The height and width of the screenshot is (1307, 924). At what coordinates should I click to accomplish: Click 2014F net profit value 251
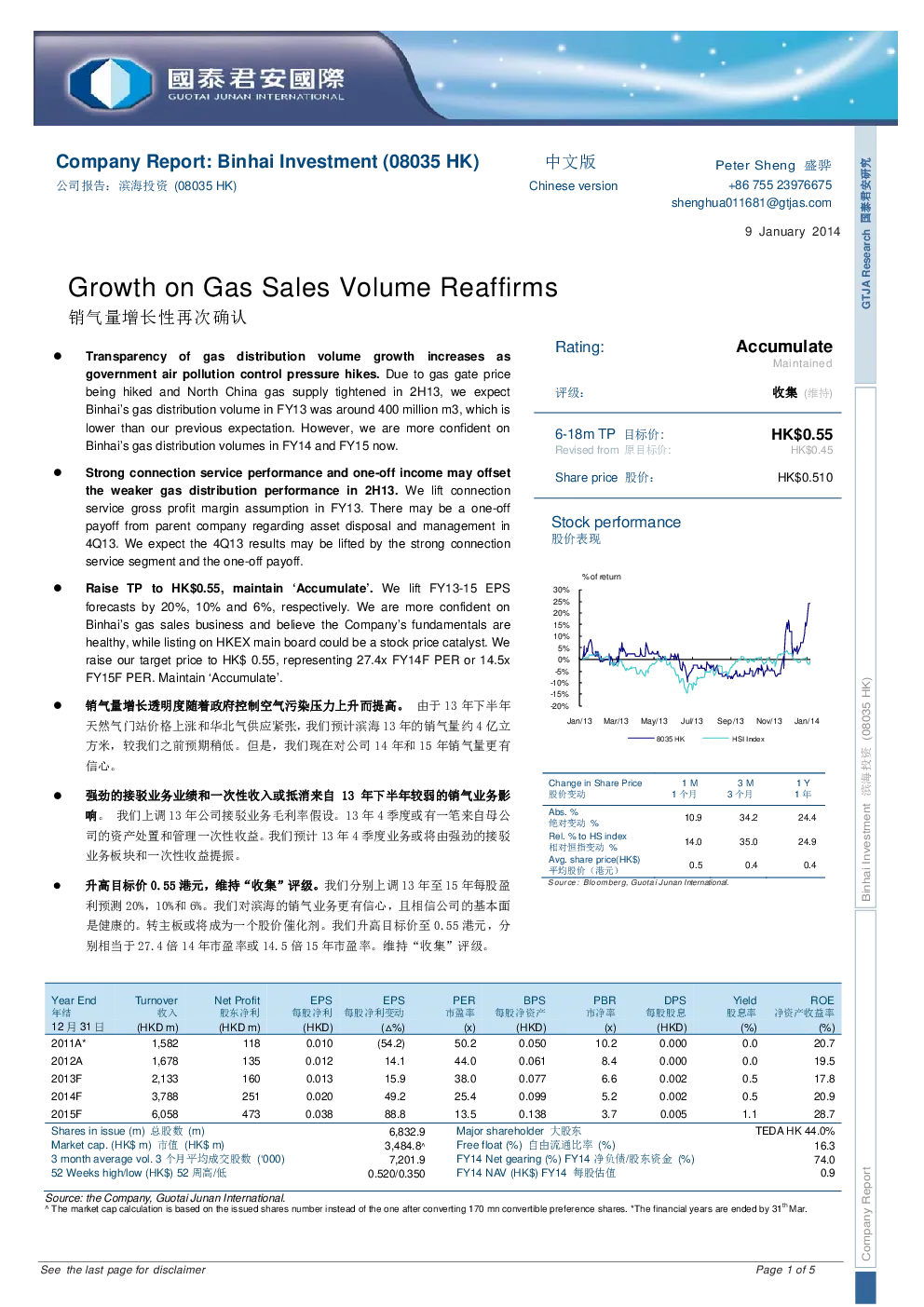tap(251, 1097)
